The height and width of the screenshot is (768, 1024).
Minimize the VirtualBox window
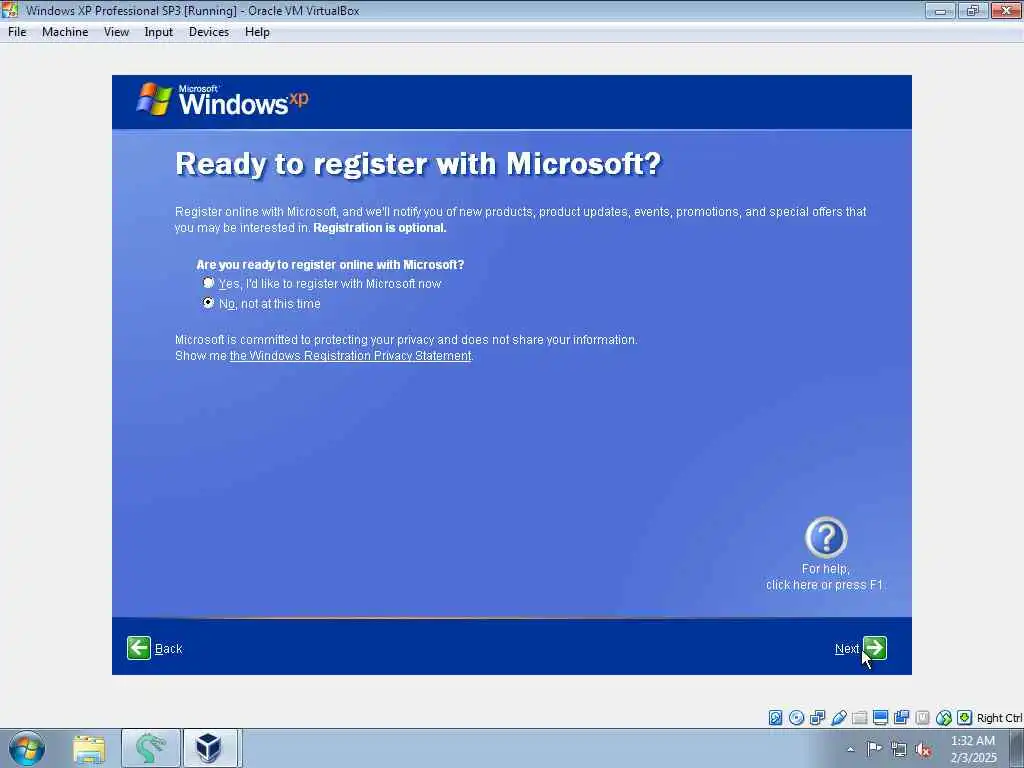(940, 10)
